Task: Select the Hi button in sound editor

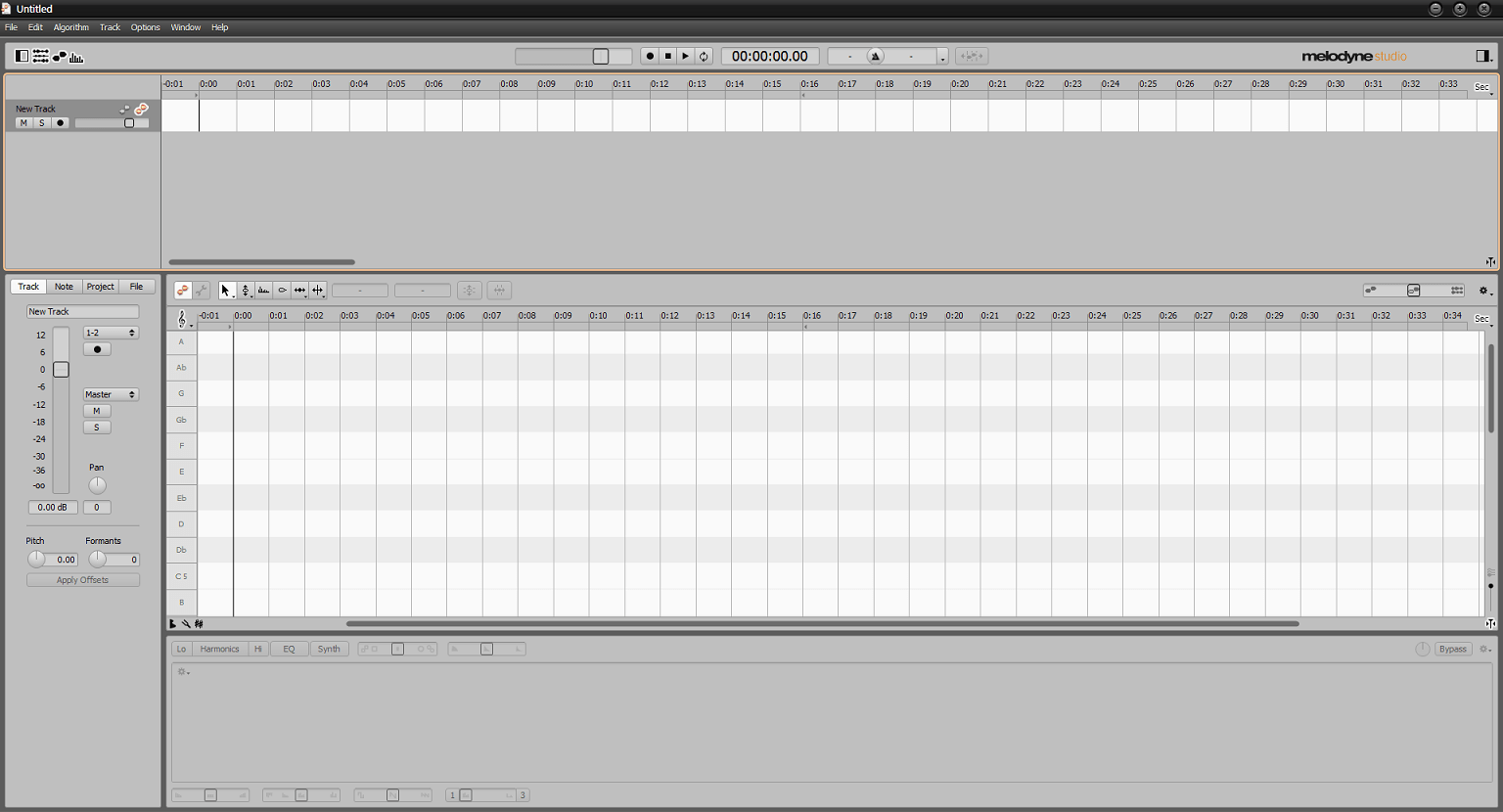Action: click(x=258, y=649)
